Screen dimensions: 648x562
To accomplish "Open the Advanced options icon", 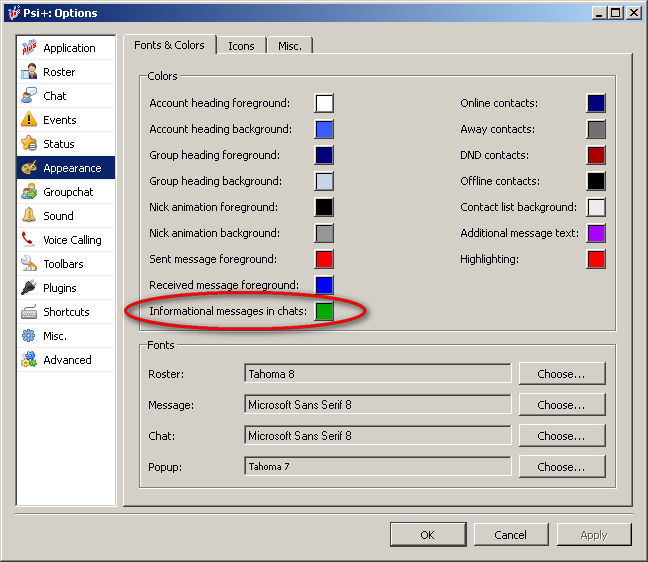I will 28,360.
